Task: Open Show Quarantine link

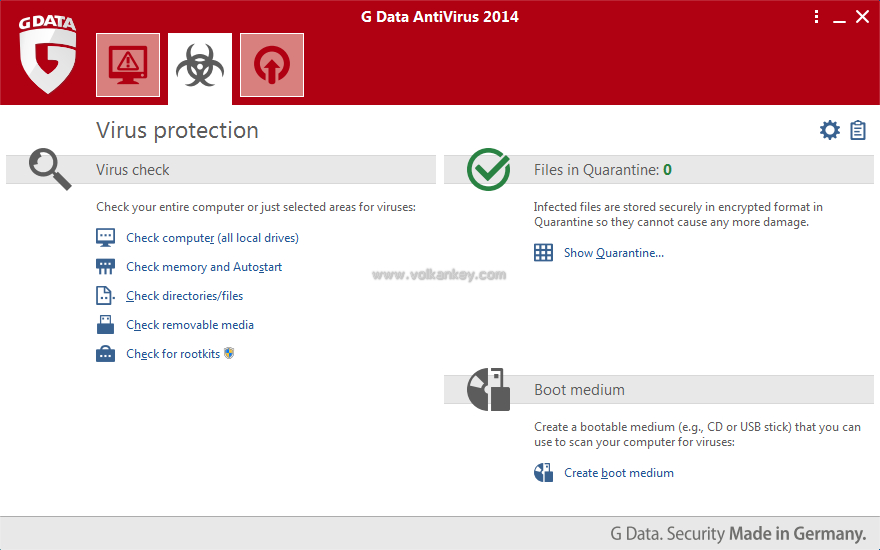Action: pyautogui.click(x=613, y=253)
